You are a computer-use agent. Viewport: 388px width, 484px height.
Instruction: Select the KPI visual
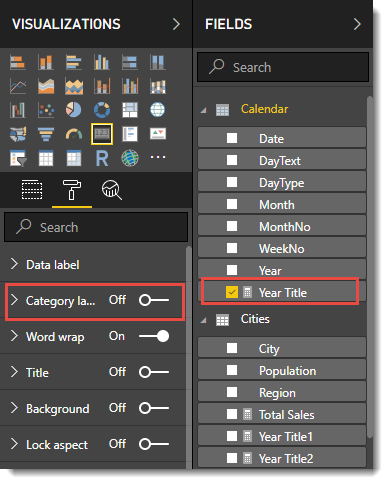pyautogui.click(x=158, y=134)
